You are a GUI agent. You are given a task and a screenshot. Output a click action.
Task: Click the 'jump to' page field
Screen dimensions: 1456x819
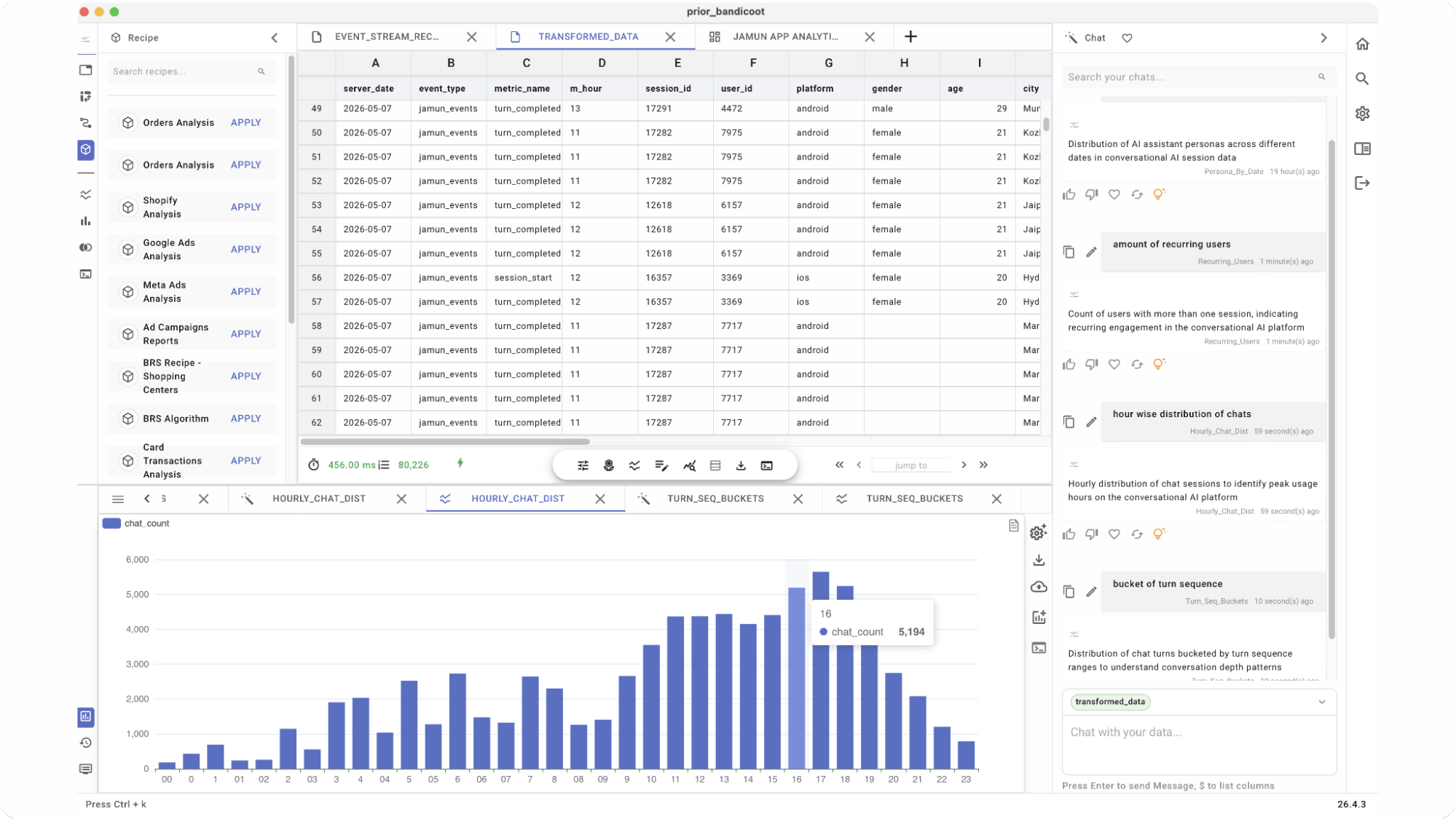click(x=910, y=465)
